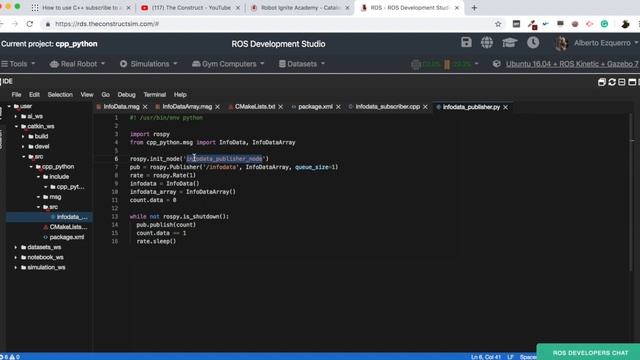Select package.xml in the file tree
The image size is (640, 360).
click(67, 237)
